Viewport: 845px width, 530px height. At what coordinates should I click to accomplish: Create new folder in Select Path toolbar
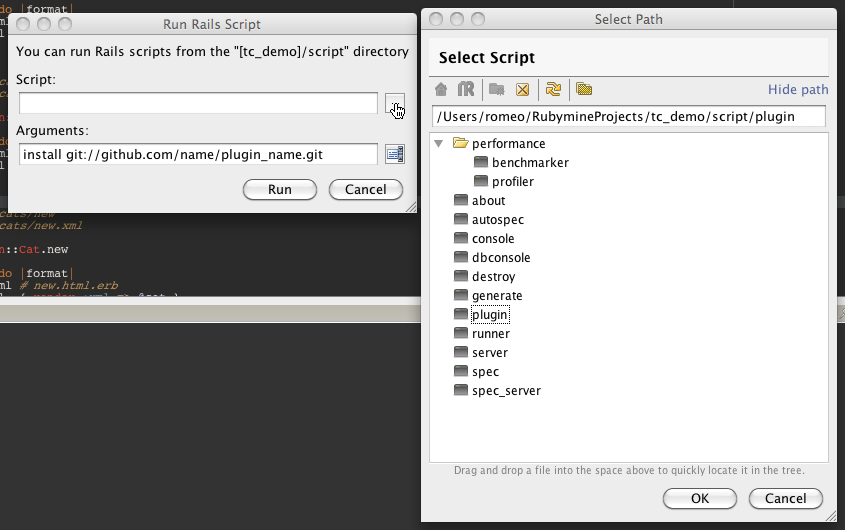[x=496, y=89]
